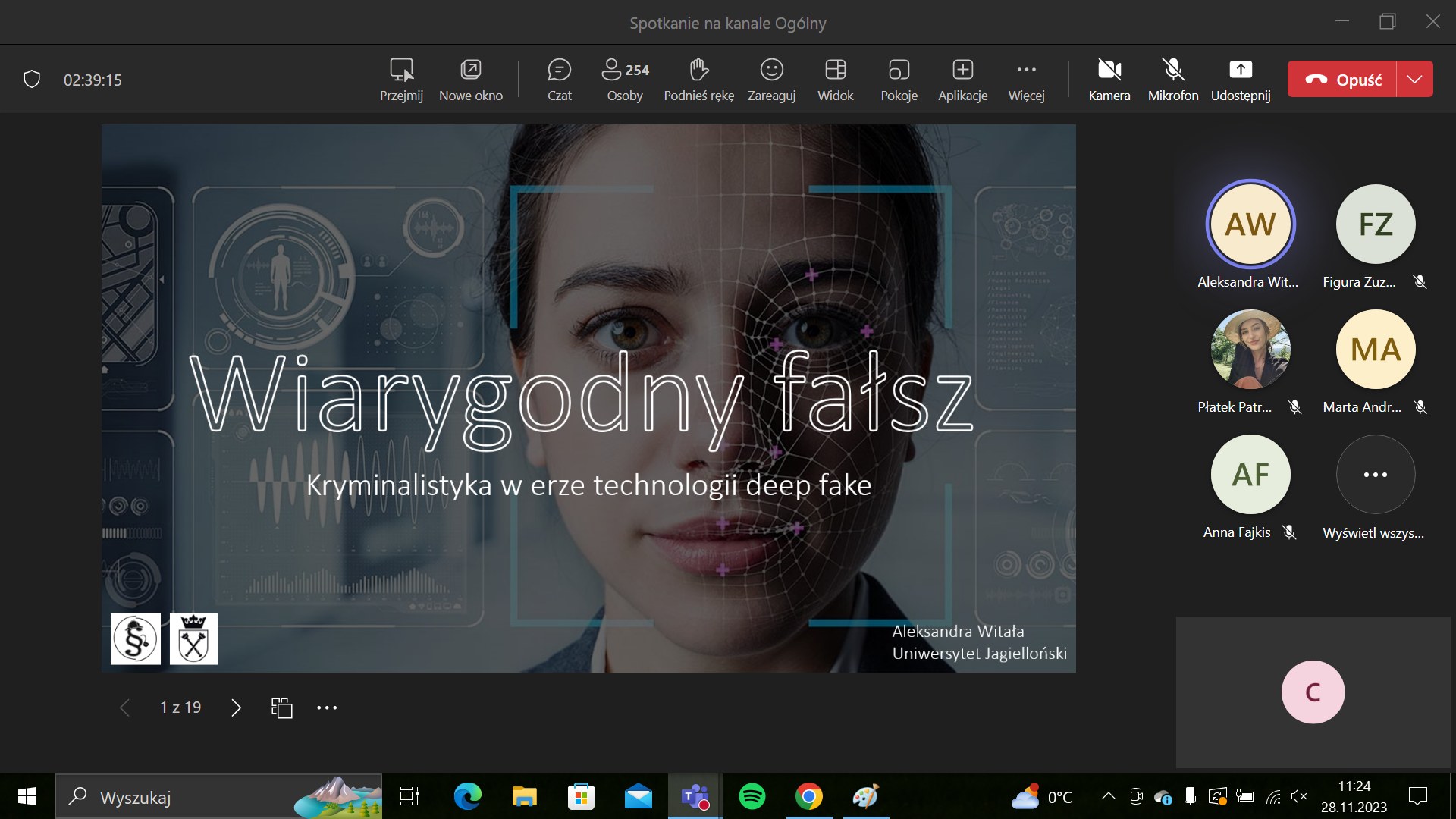Unmute the Mikrofon

click(x=1172, y=79)
